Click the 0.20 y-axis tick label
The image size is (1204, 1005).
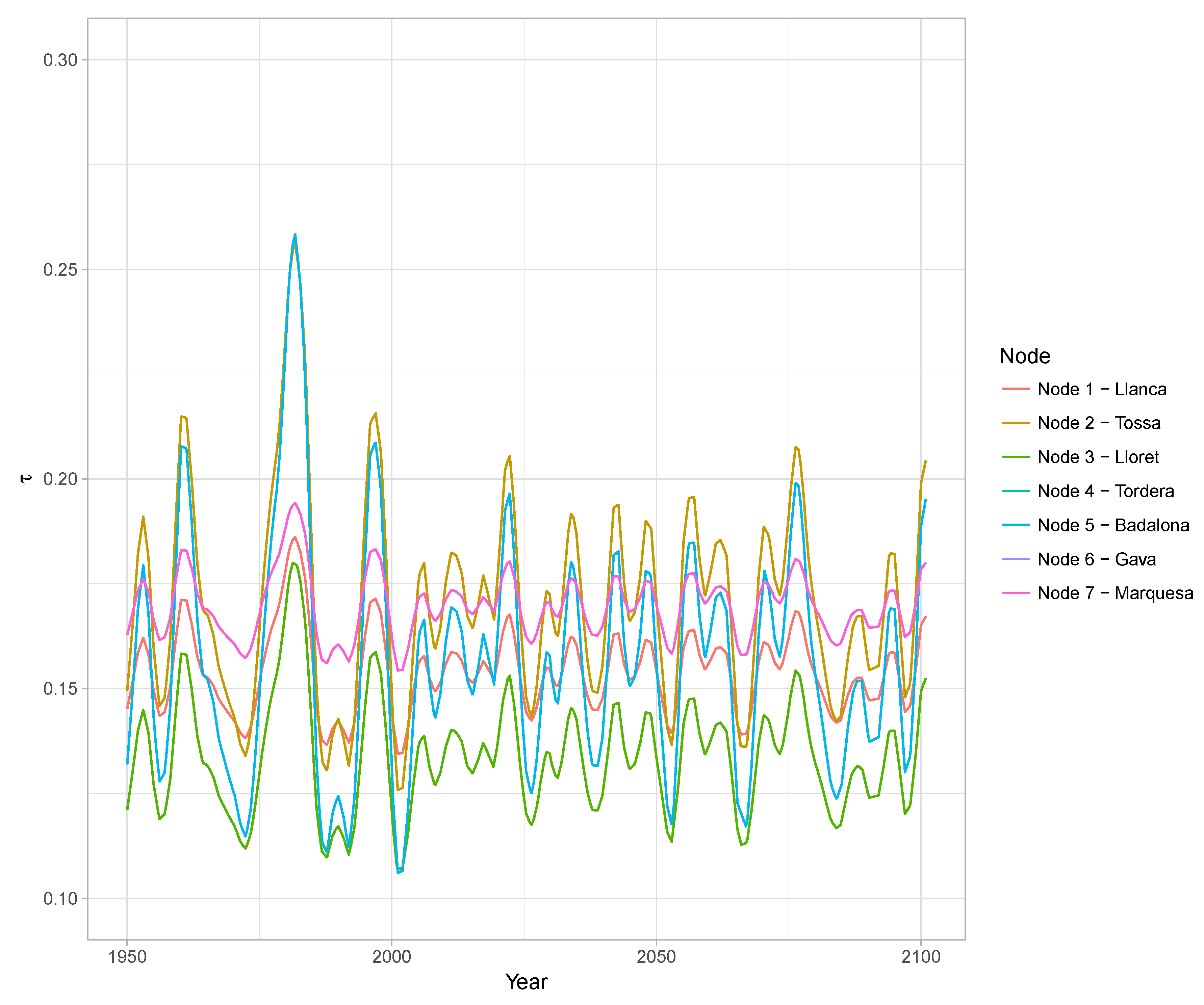[x=60, y=478]
